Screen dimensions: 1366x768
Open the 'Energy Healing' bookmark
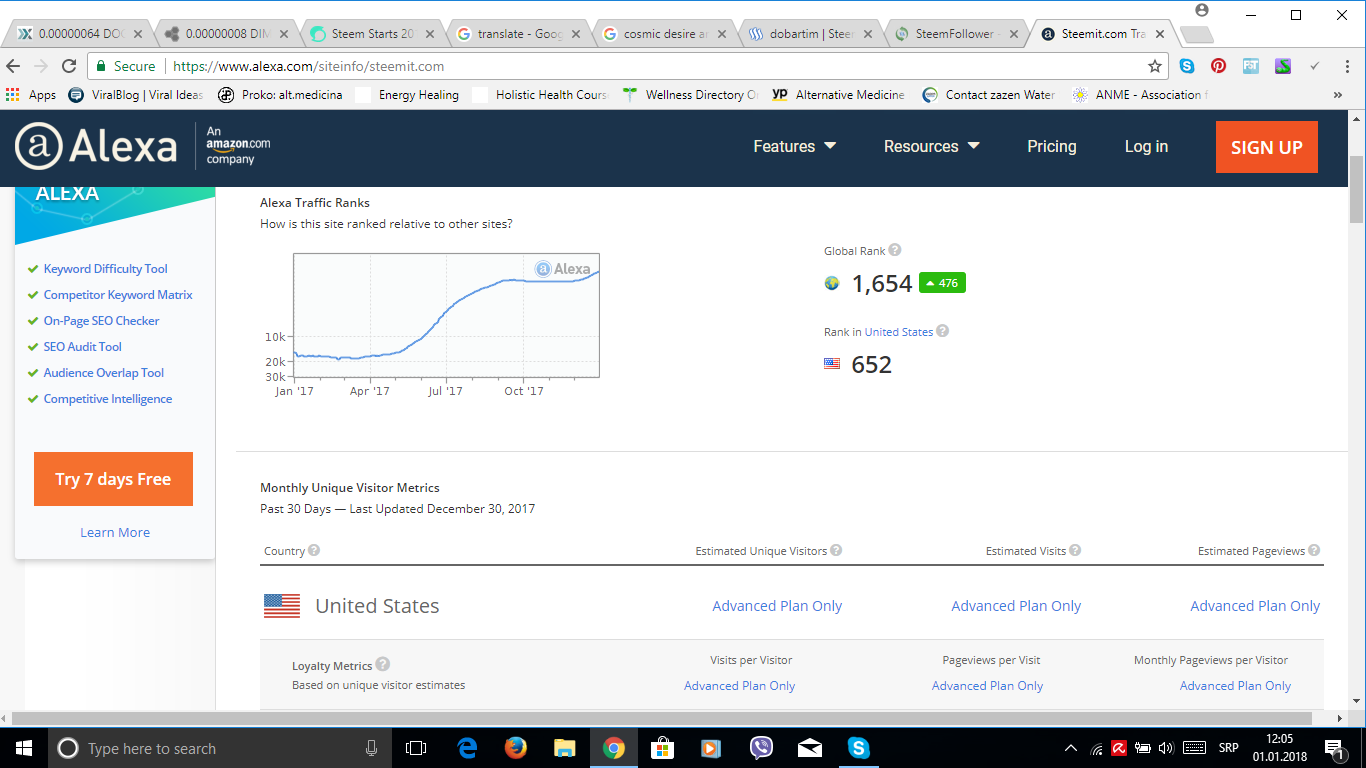(408, 95)
